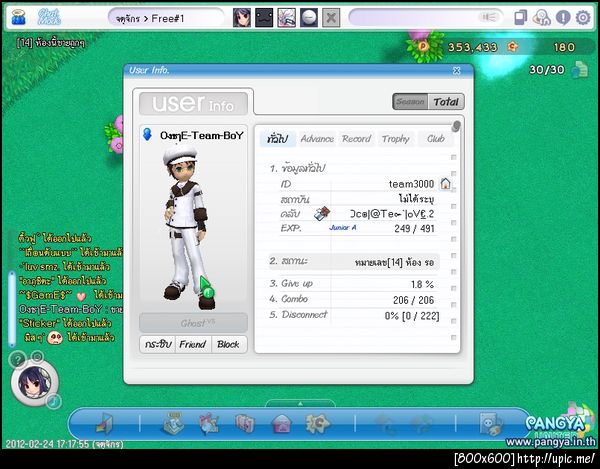This screenshot has width=600, height=469.
Task: Click the nickname OงฅE-Team-BoY in dialog
Action: (202, 135)
